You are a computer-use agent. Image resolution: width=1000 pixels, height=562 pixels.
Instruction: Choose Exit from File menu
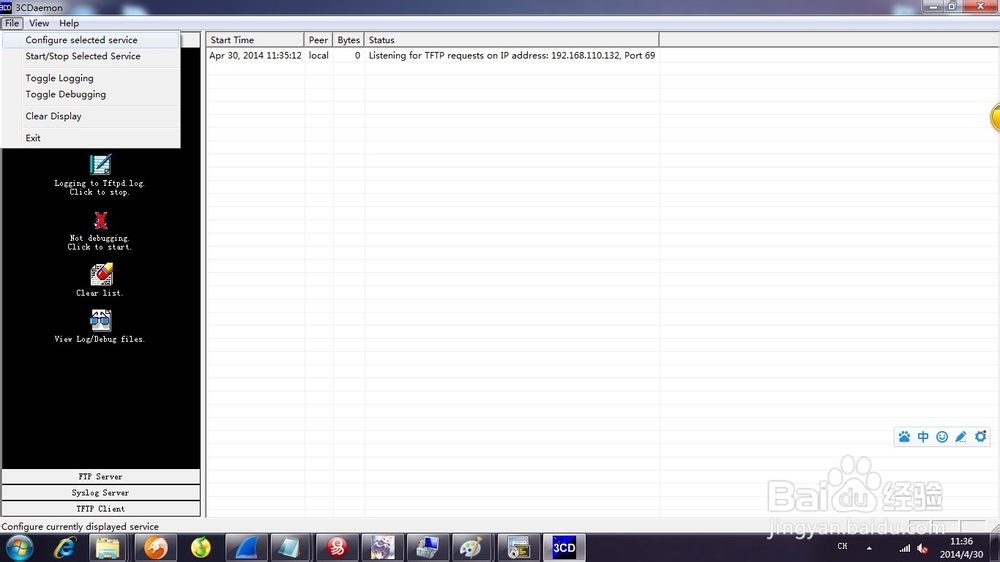click(91, 138)
